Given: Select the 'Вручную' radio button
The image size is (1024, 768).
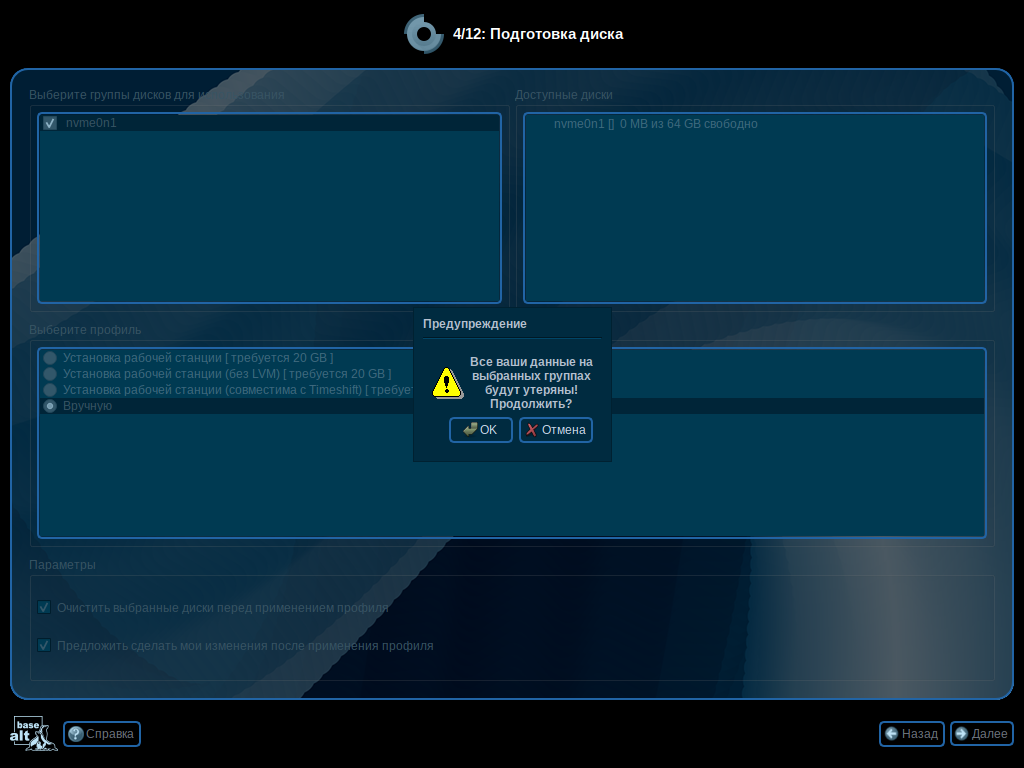Looking at the screenshot, I should 50,406.
